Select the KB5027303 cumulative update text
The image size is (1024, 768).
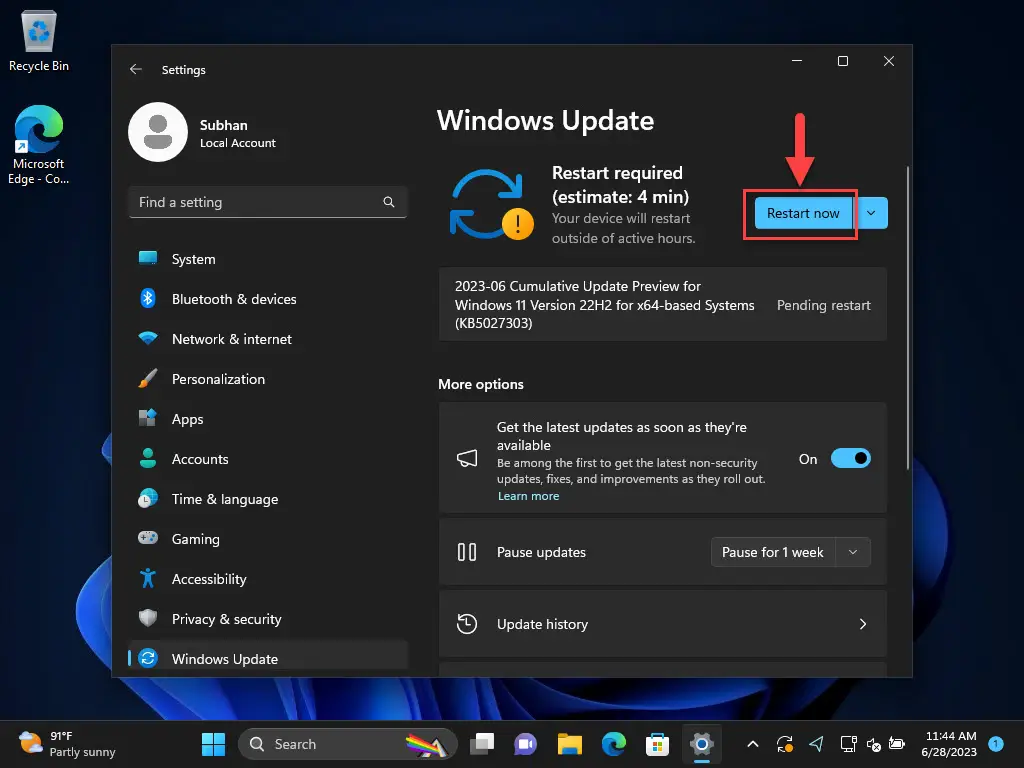coord(604,305)
